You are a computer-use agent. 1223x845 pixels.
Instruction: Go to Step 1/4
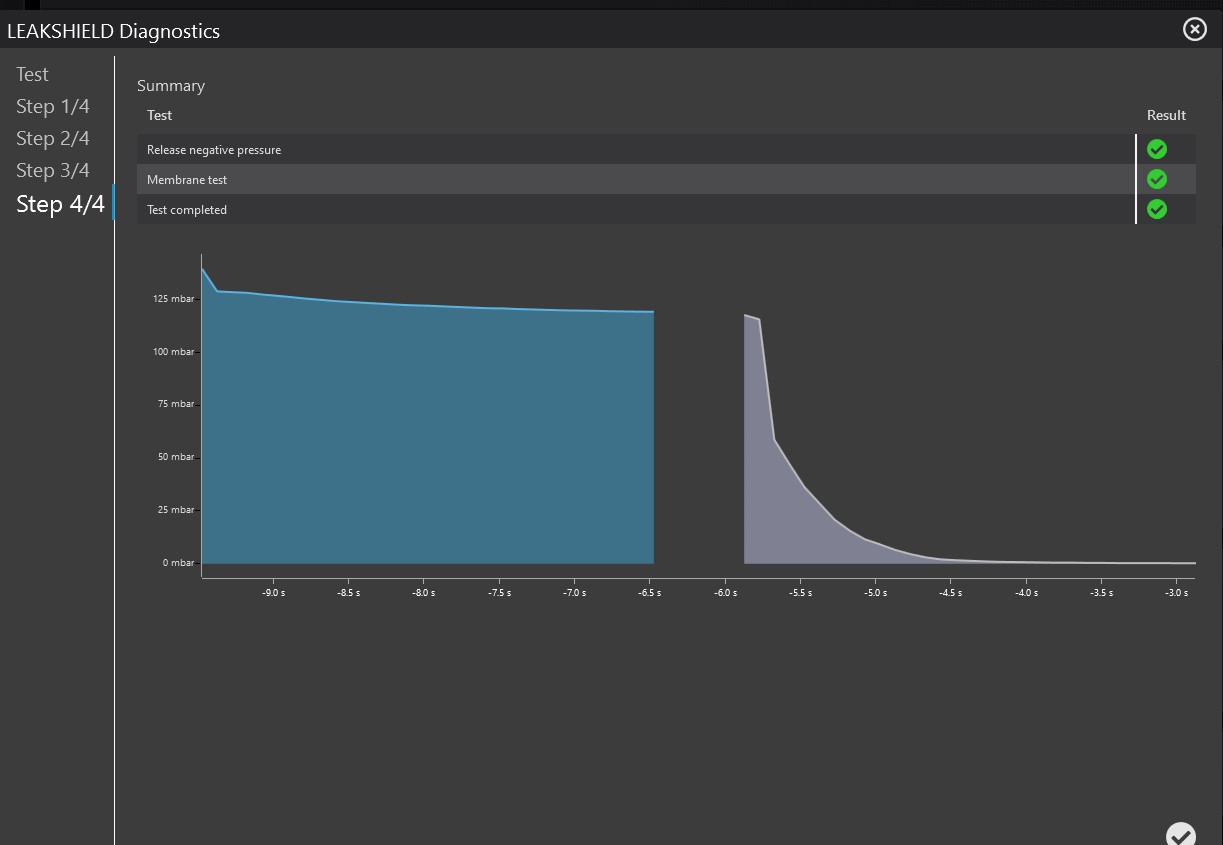(53, 106)
